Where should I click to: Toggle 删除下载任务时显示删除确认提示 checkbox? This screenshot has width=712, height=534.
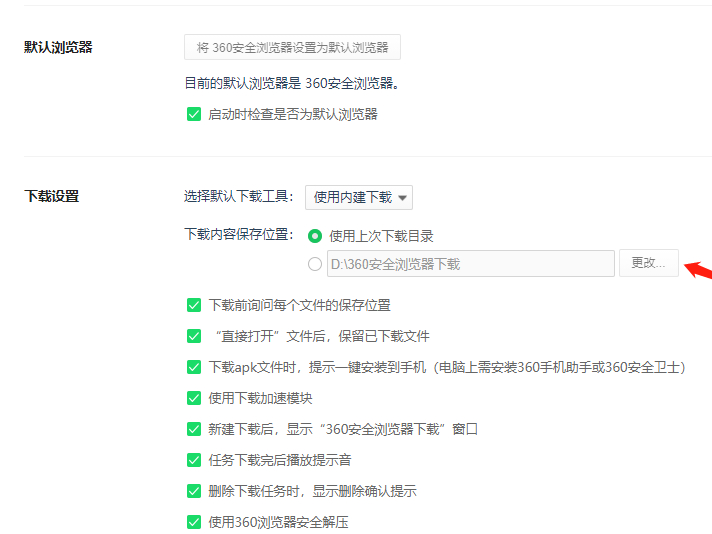194,491
